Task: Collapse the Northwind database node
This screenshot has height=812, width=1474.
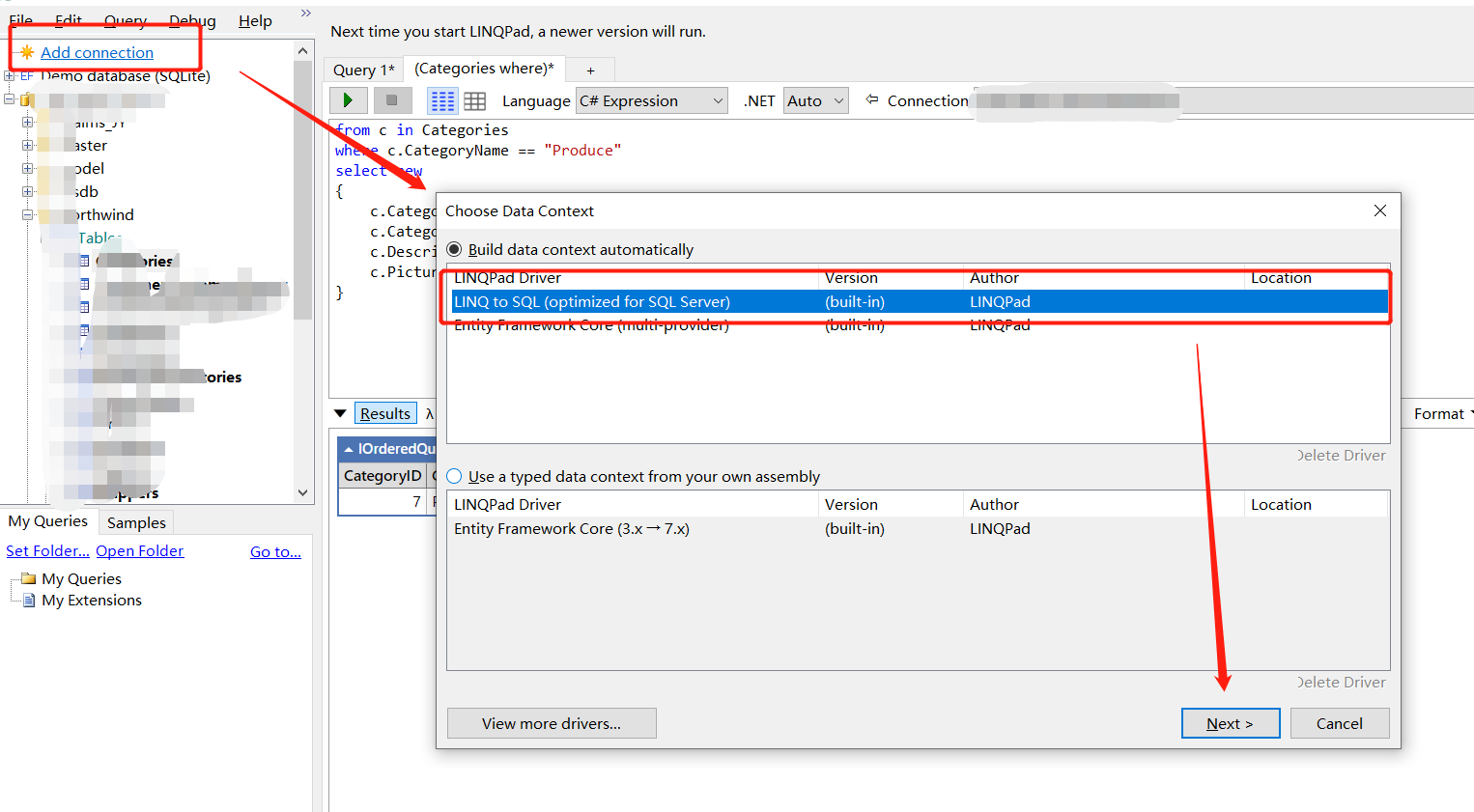Action: pos(27,214)
